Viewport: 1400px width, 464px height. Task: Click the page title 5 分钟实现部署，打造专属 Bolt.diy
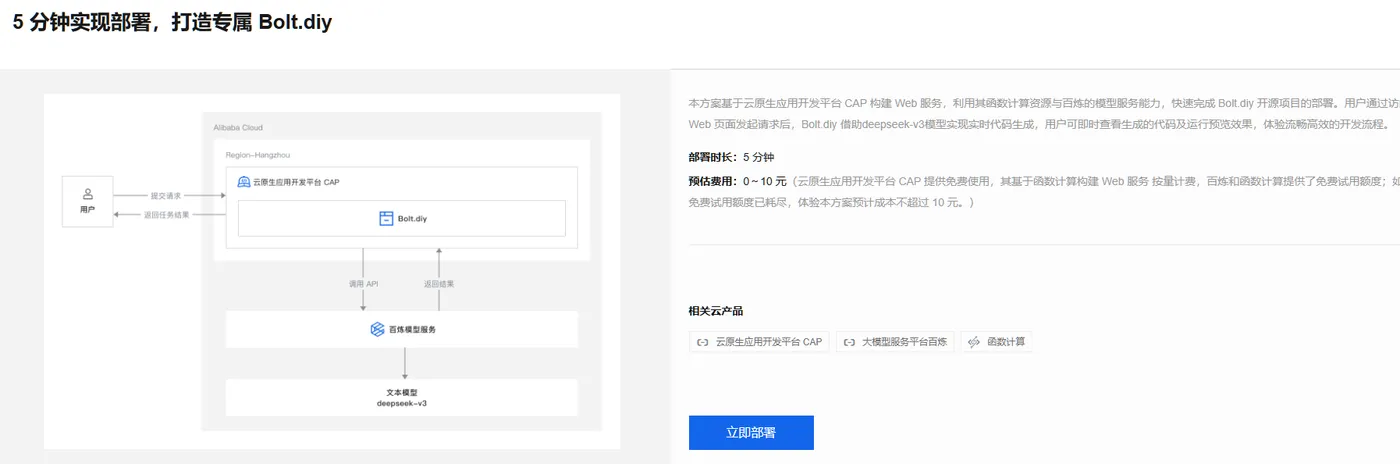click(172, 22)
